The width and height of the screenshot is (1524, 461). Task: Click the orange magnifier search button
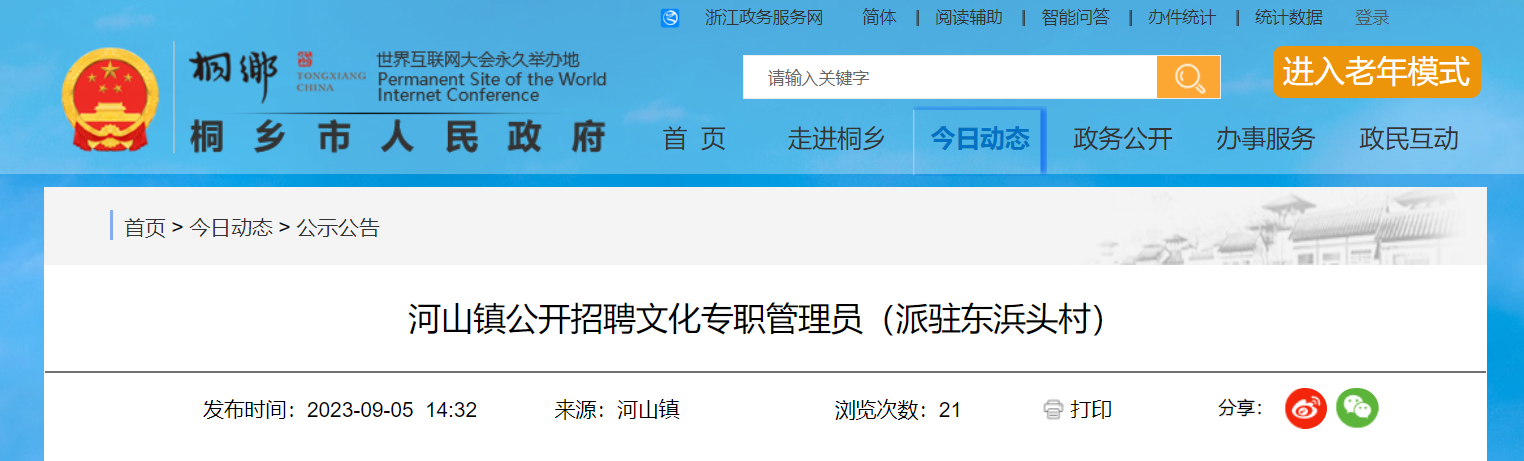click(x=1189, y=77)
